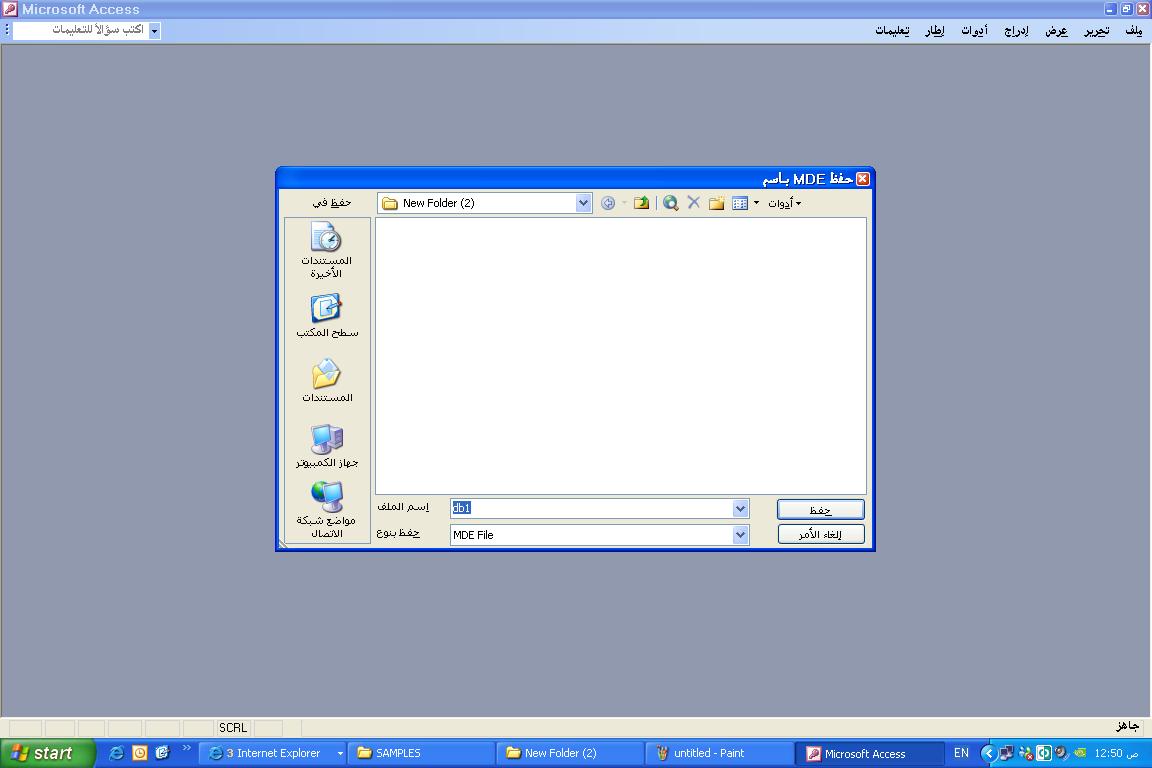This screenshot has height=768, width=1152.
Task: Click the EN language indicator
Action: (961, 753)
